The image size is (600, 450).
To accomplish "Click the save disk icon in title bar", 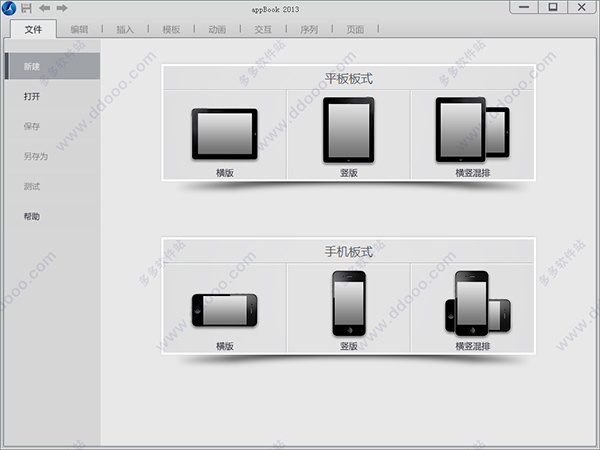I will [x=26, y=8].
